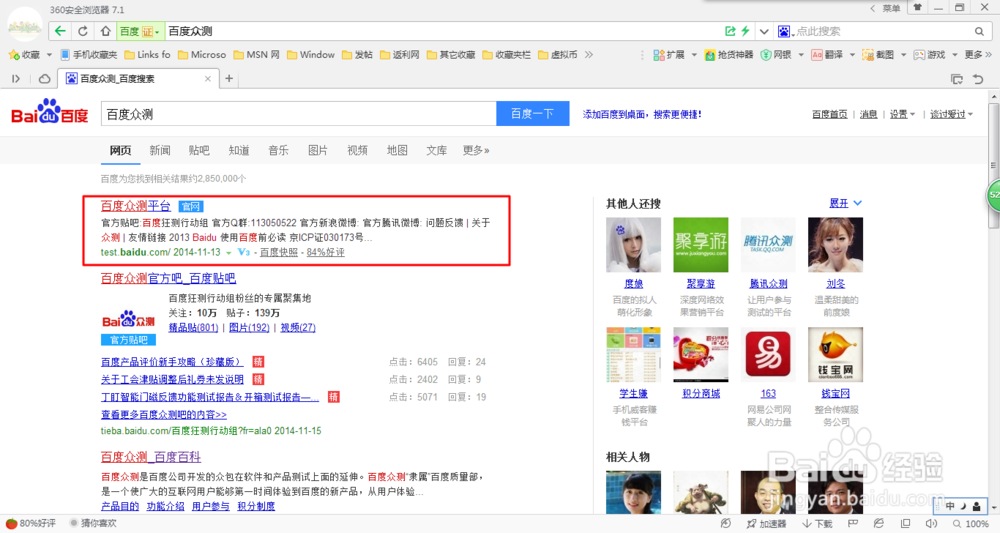Click the search box magnifier icon
Viewport: 1000px width, 533px height.
[x=979, y=31]
